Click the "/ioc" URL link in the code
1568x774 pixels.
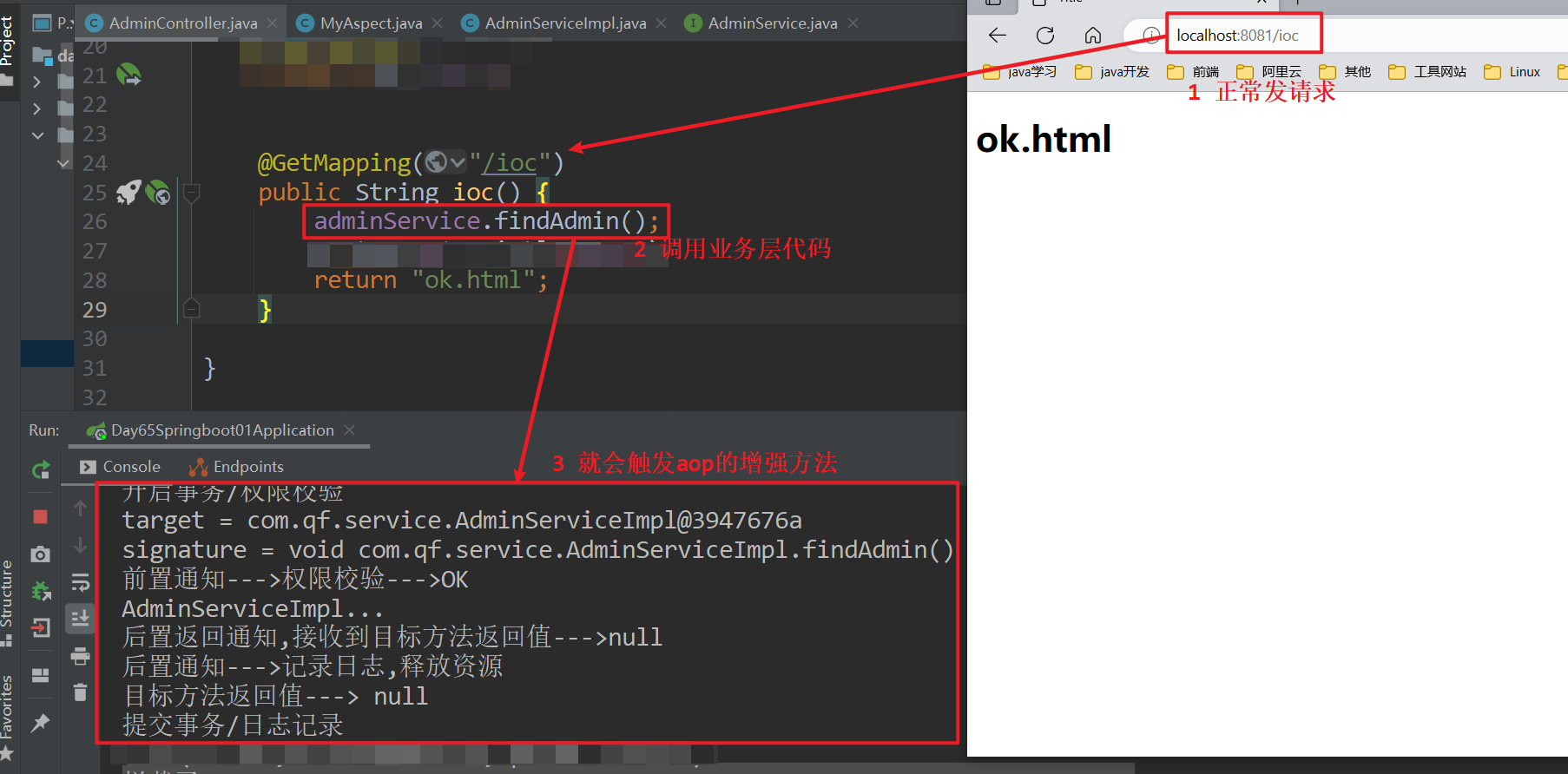pos(510,163)
